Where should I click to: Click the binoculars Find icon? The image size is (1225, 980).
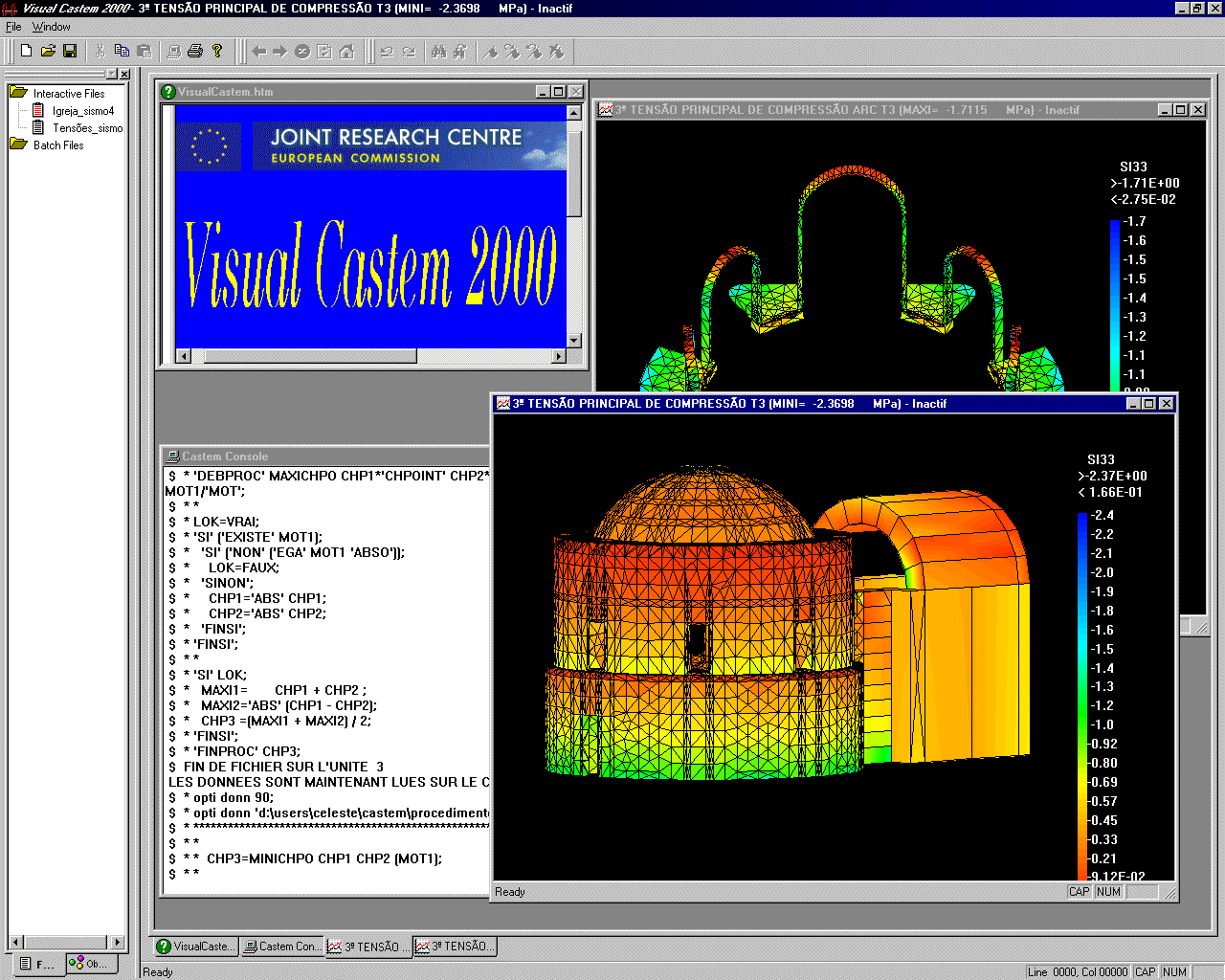click(438, 52)
